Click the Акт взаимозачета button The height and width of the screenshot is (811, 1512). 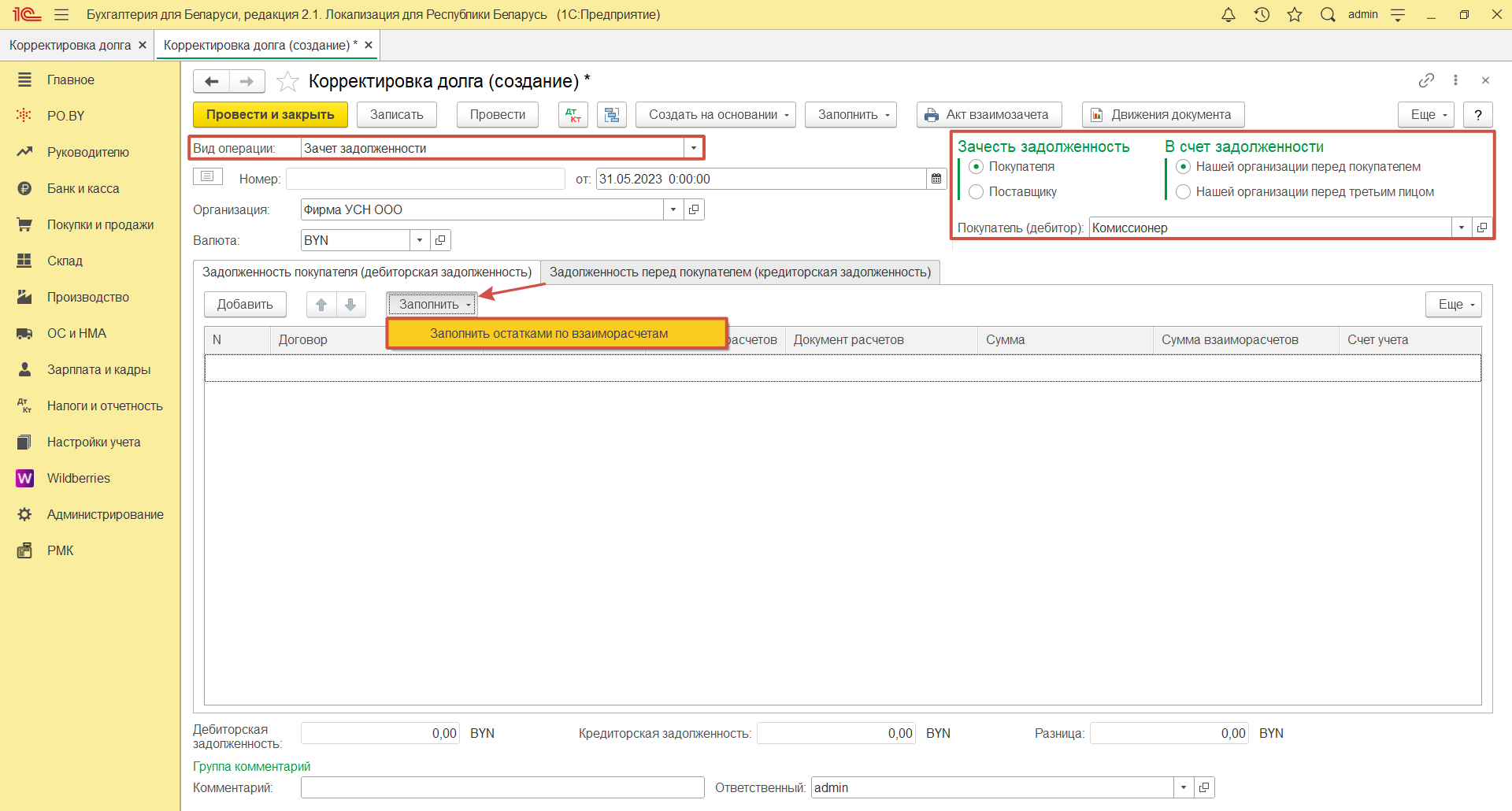pos(988,115)
